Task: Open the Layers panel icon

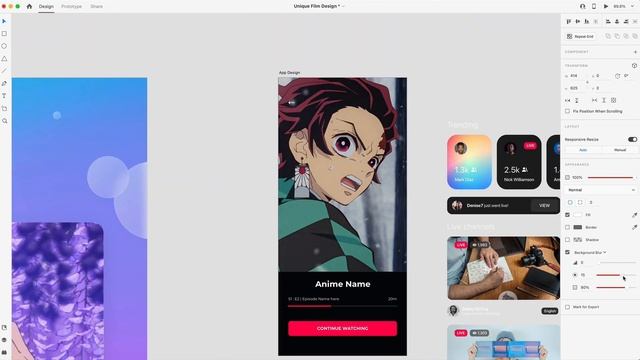Action: pyautogui.click(x=4, y=340)
